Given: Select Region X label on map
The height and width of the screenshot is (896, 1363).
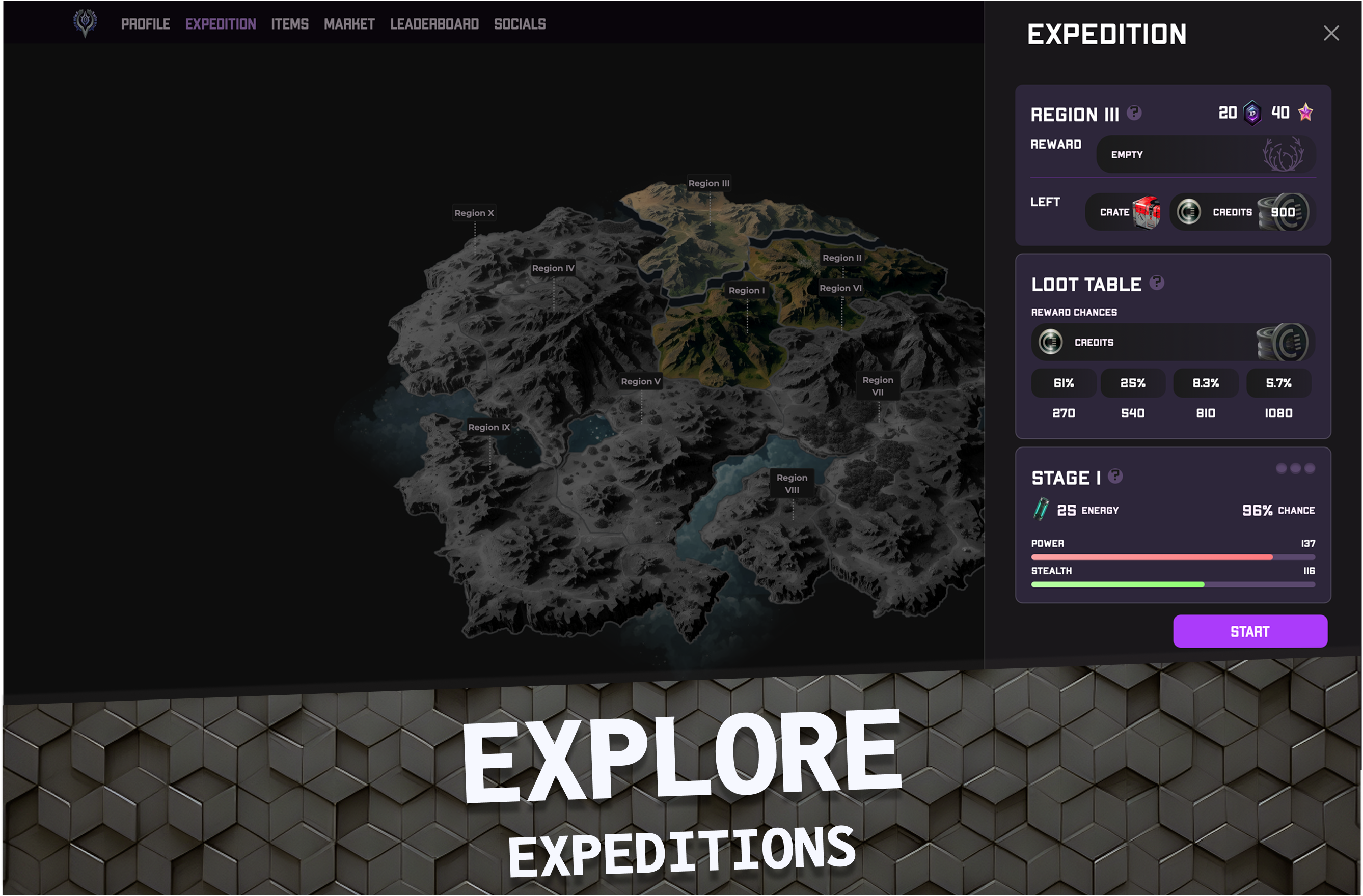Looking at the screenshot, I should [x=474, y=213].
